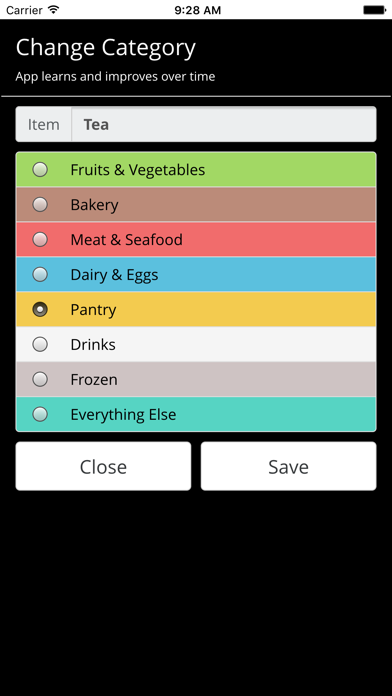Screen dimensions: 392x696
Task: Choose the Bakery radio button
Action: pyautogui.click(x=40, y=205)
